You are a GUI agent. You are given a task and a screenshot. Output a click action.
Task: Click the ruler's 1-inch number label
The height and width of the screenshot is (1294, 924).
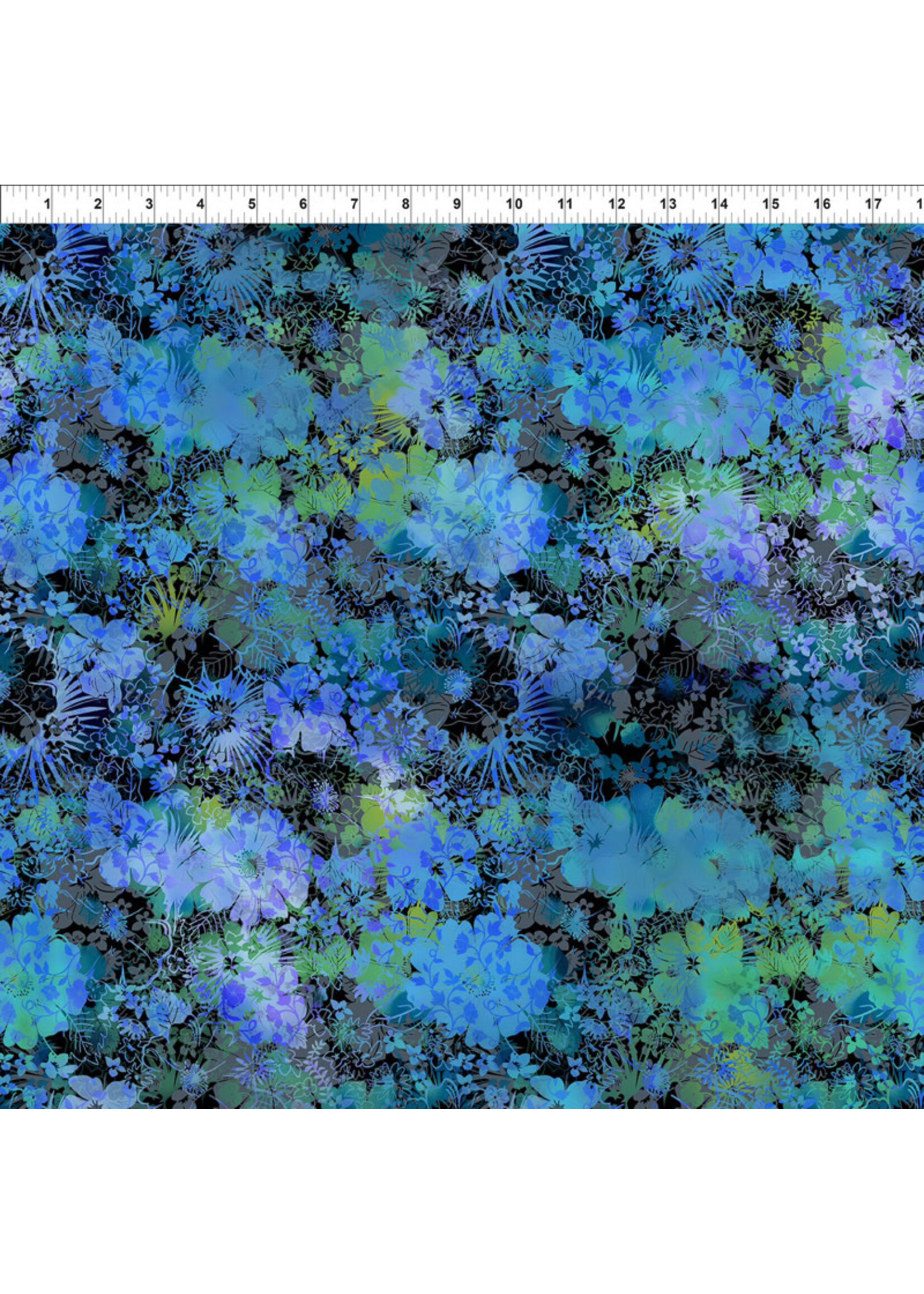(x=47, y=203)
